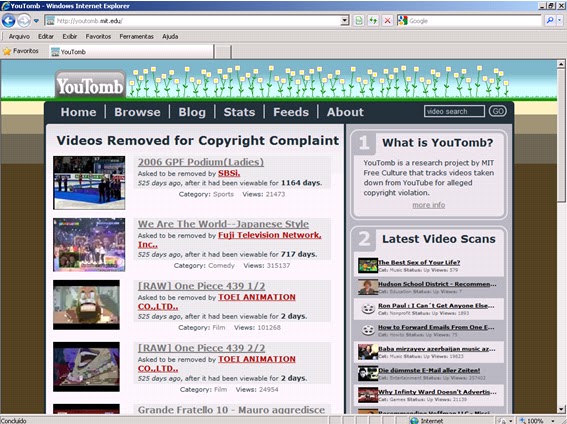The width and height of the screenshot is (567, 424).
Task: Open Hudson School District scan link
Action: 437,284
